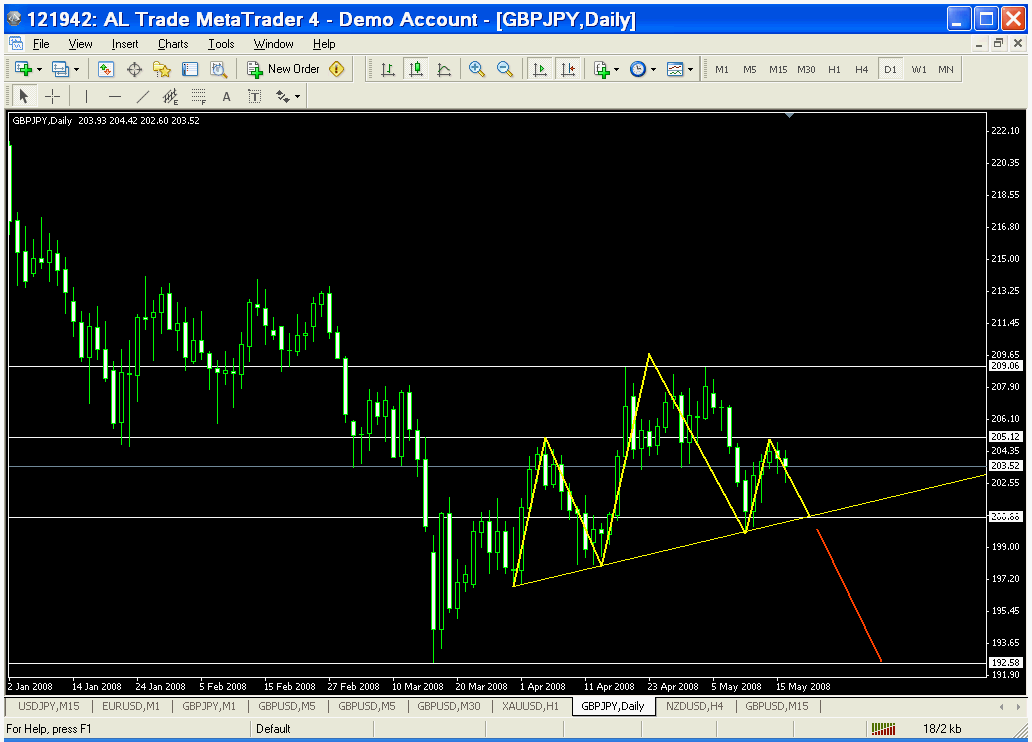
Task: Open the Charts menu
Action: point(173,44)
